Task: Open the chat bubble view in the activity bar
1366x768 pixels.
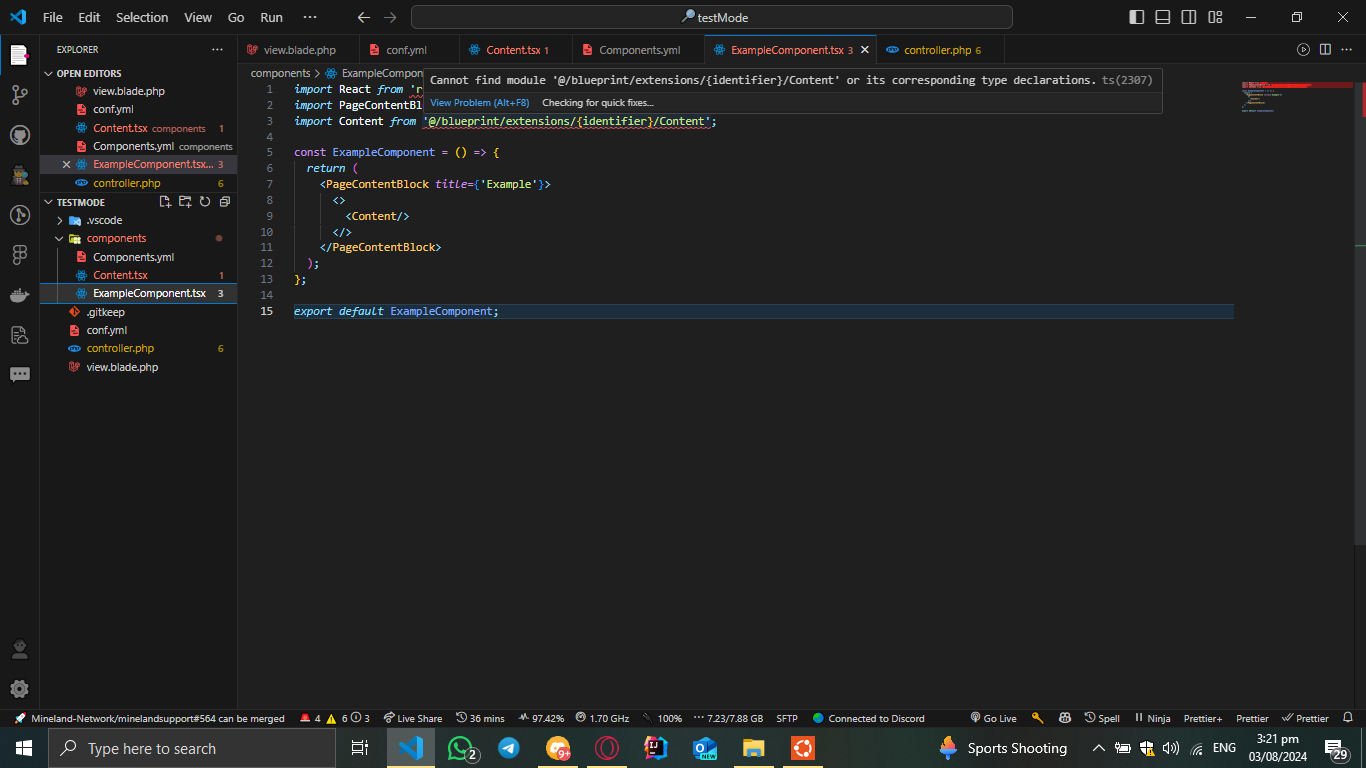Action: 19,375
